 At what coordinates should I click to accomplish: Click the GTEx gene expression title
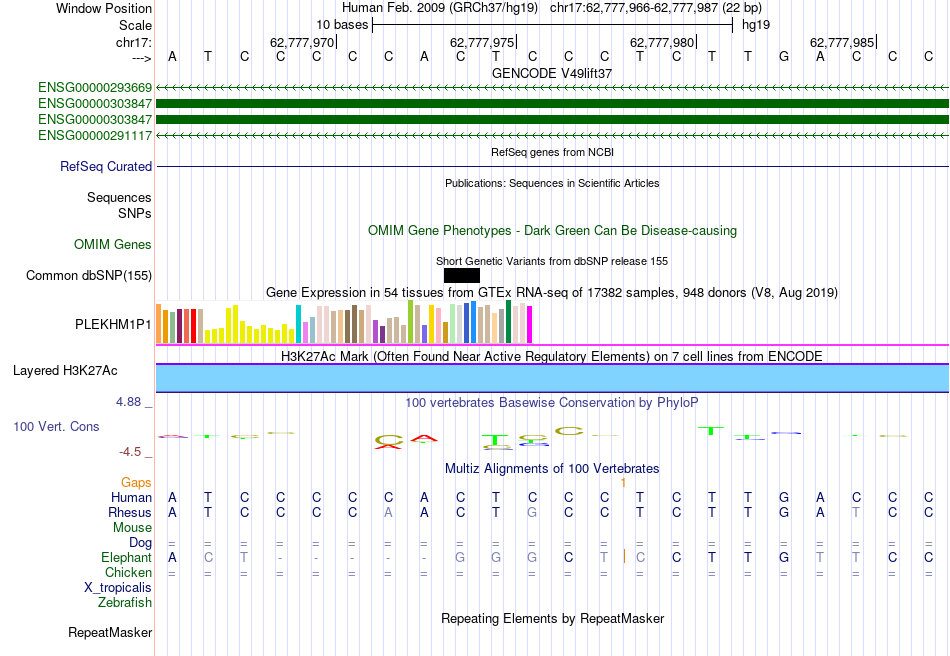click(552, 293)
